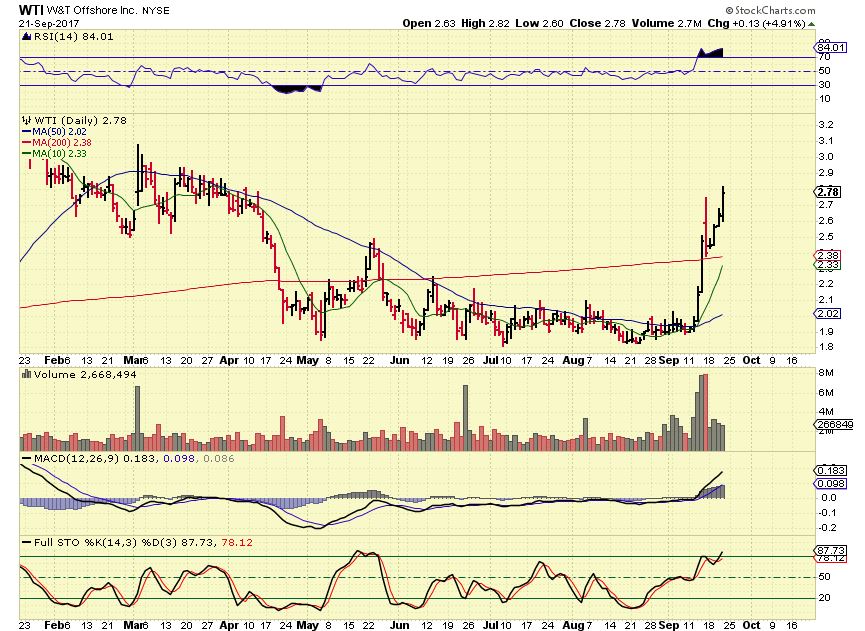Image resolution: width=865 pixels, height=631 pixels.
Task: Click the 'WTI (Daily) 2.78' price label
Action: pos(81,120)
